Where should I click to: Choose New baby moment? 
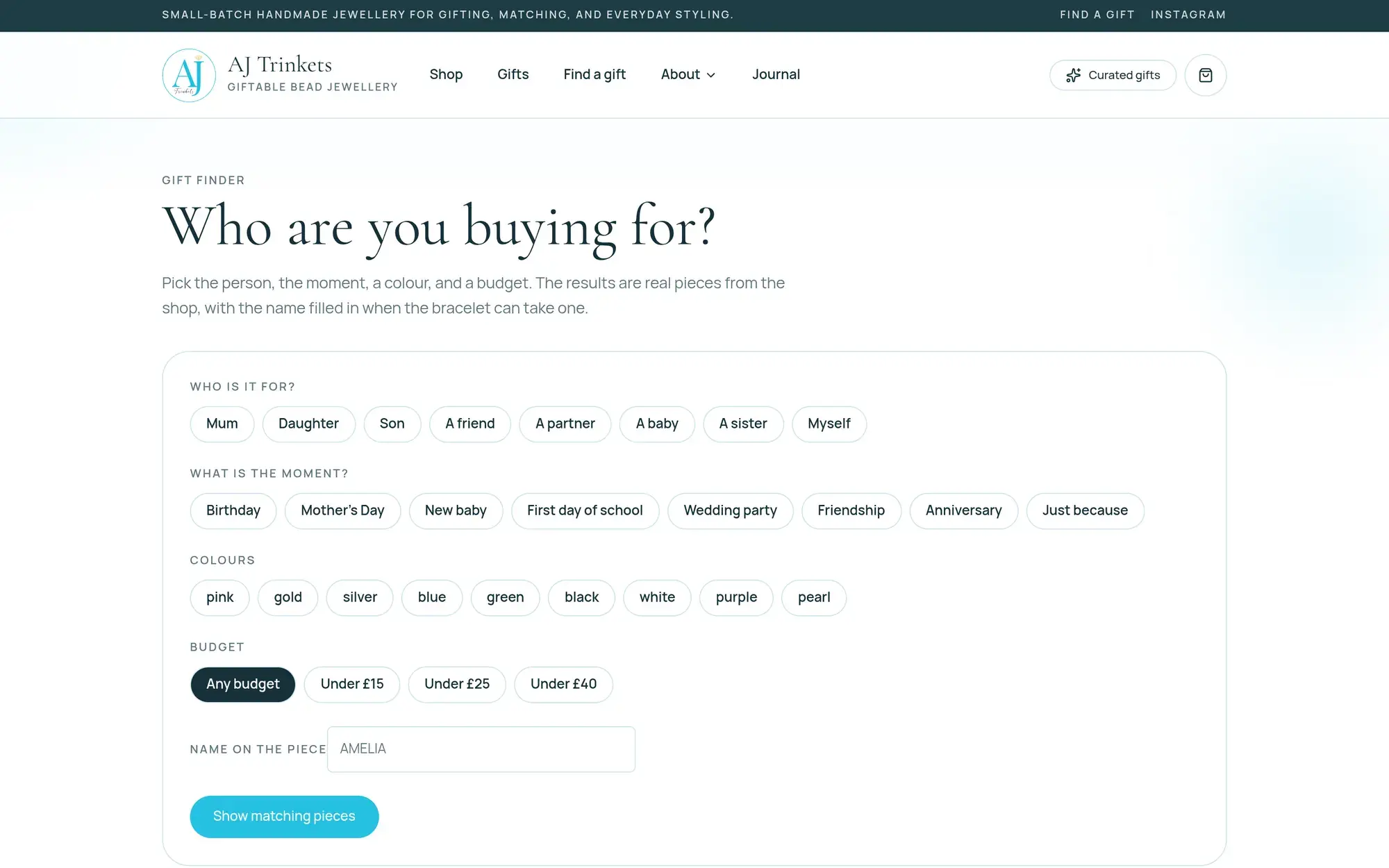pyautogui.click(x=456, y=510)
